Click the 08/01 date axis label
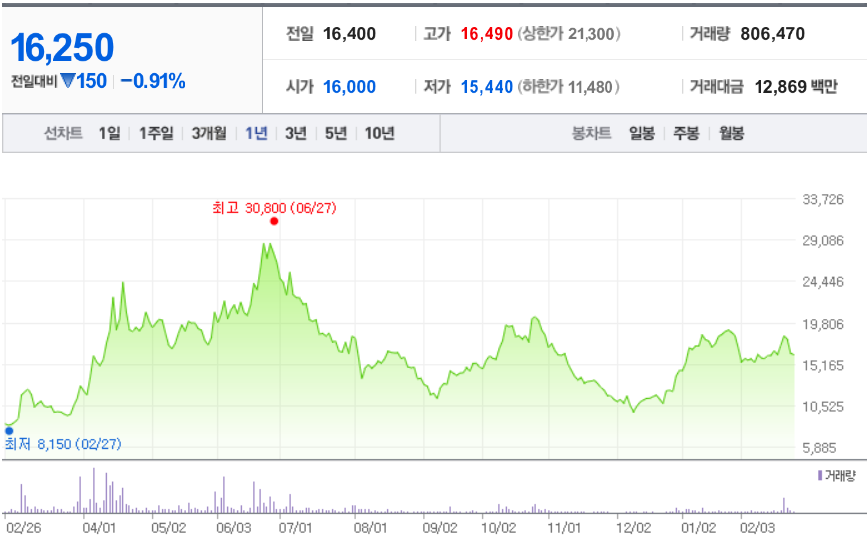The height and width of the screenshot is (540, 867). click(x=370, y=528)
